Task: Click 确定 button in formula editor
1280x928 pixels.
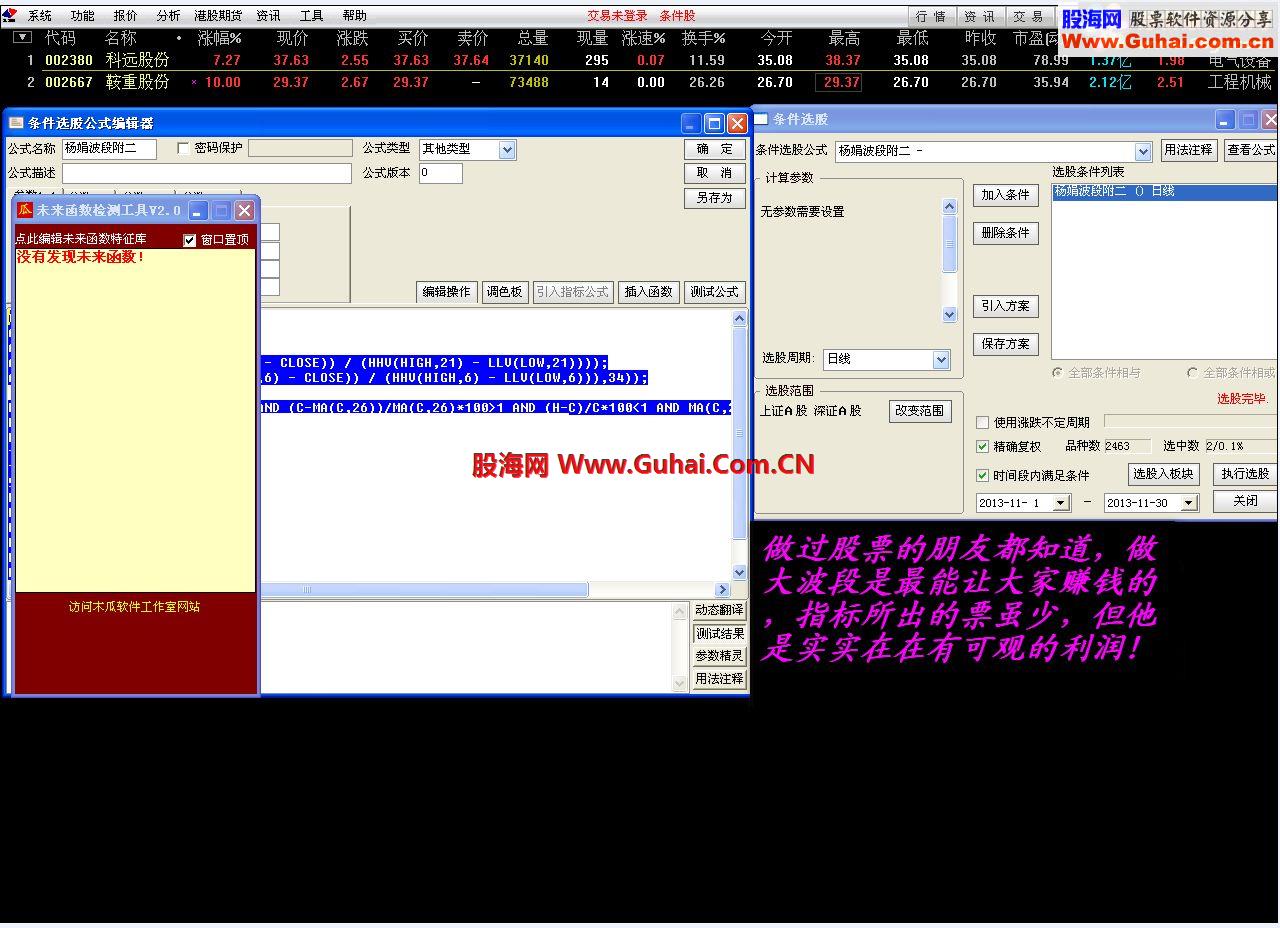Action: (715, 149)
